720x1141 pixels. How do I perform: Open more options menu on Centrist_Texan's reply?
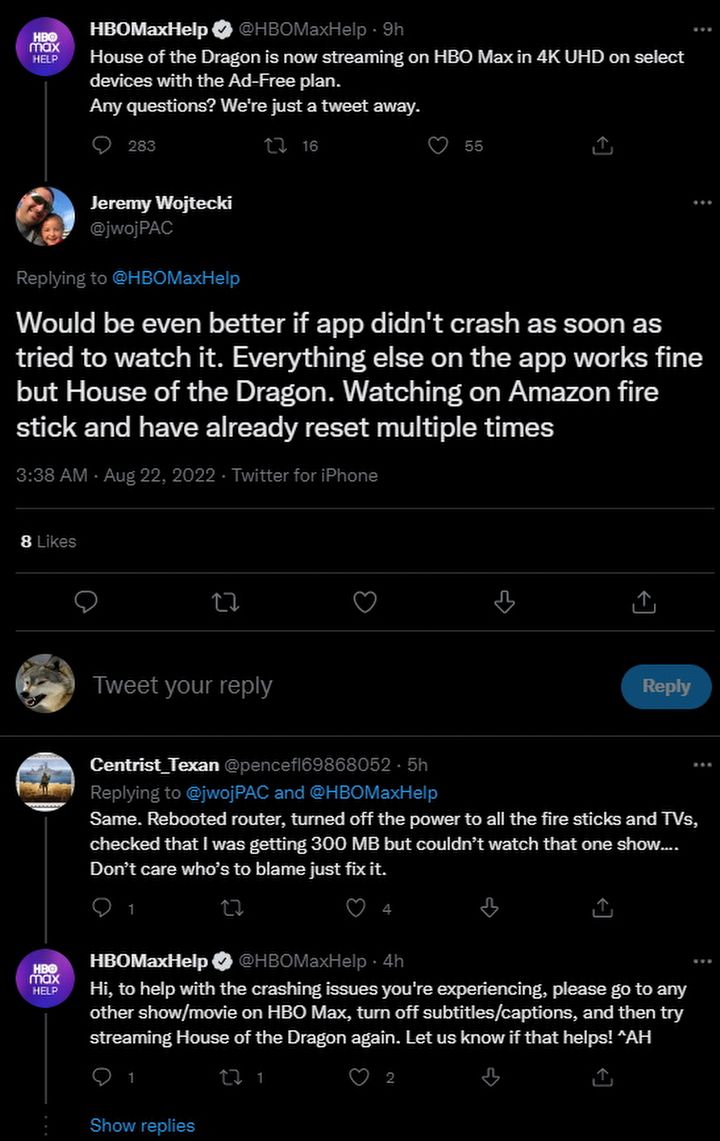pos(702,765)
